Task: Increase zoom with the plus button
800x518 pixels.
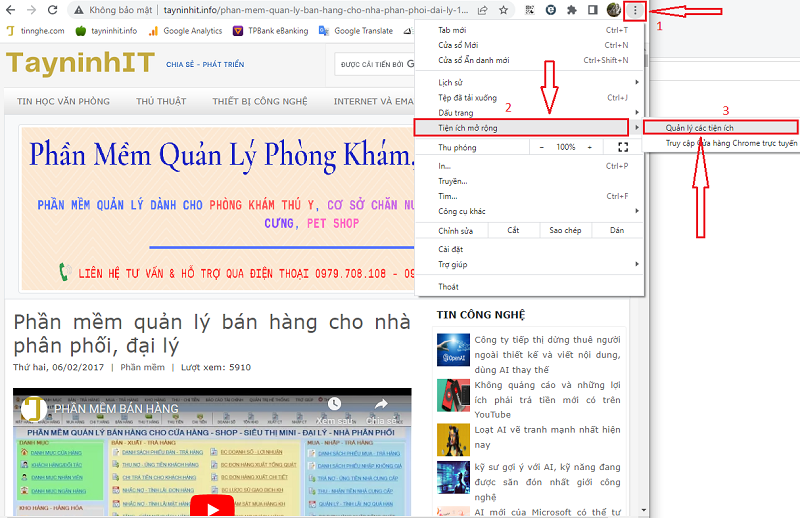Action: (590, 147)
